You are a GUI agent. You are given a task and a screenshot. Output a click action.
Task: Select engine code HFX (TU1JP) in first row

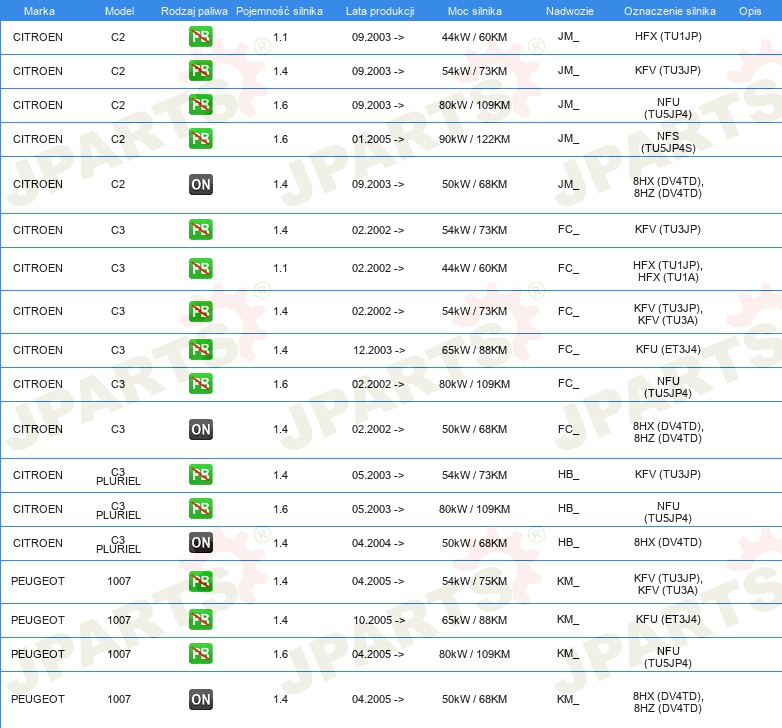(x=668, y=36)
